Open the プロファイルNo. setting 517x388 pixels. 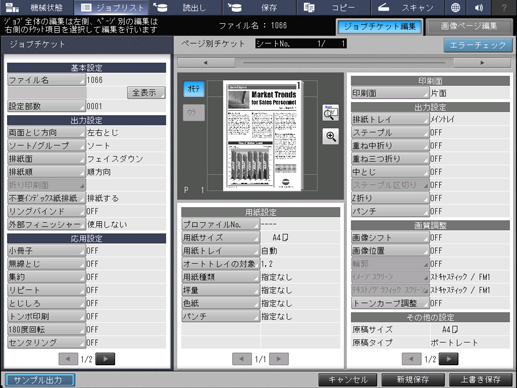point(220,225)
